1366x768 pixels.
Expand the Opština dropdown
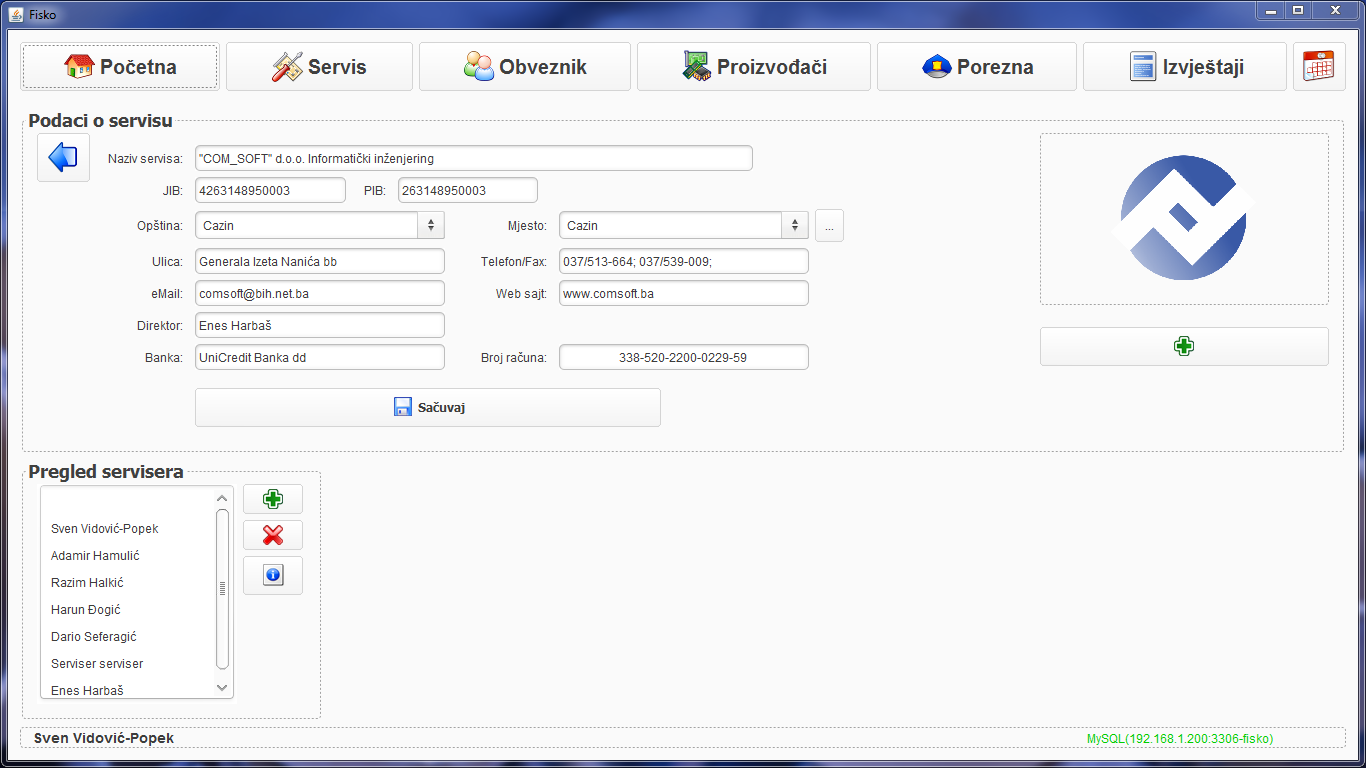[x=430, y=225]
